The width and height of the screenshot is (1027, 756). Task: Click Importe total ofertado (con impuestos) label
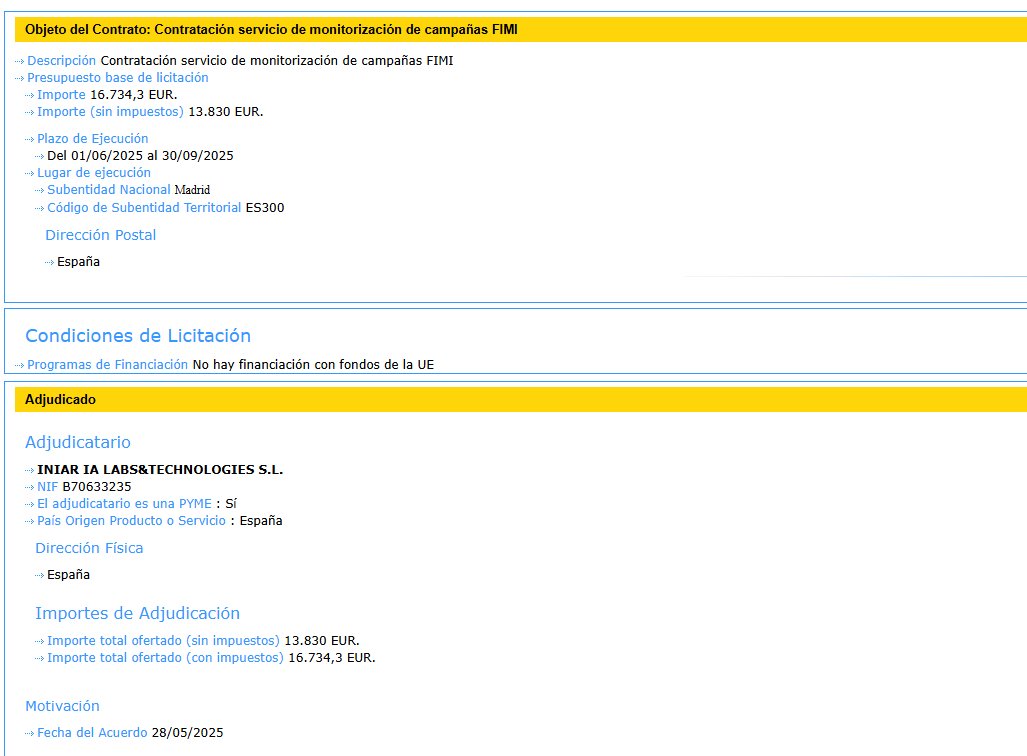[165, 658]
